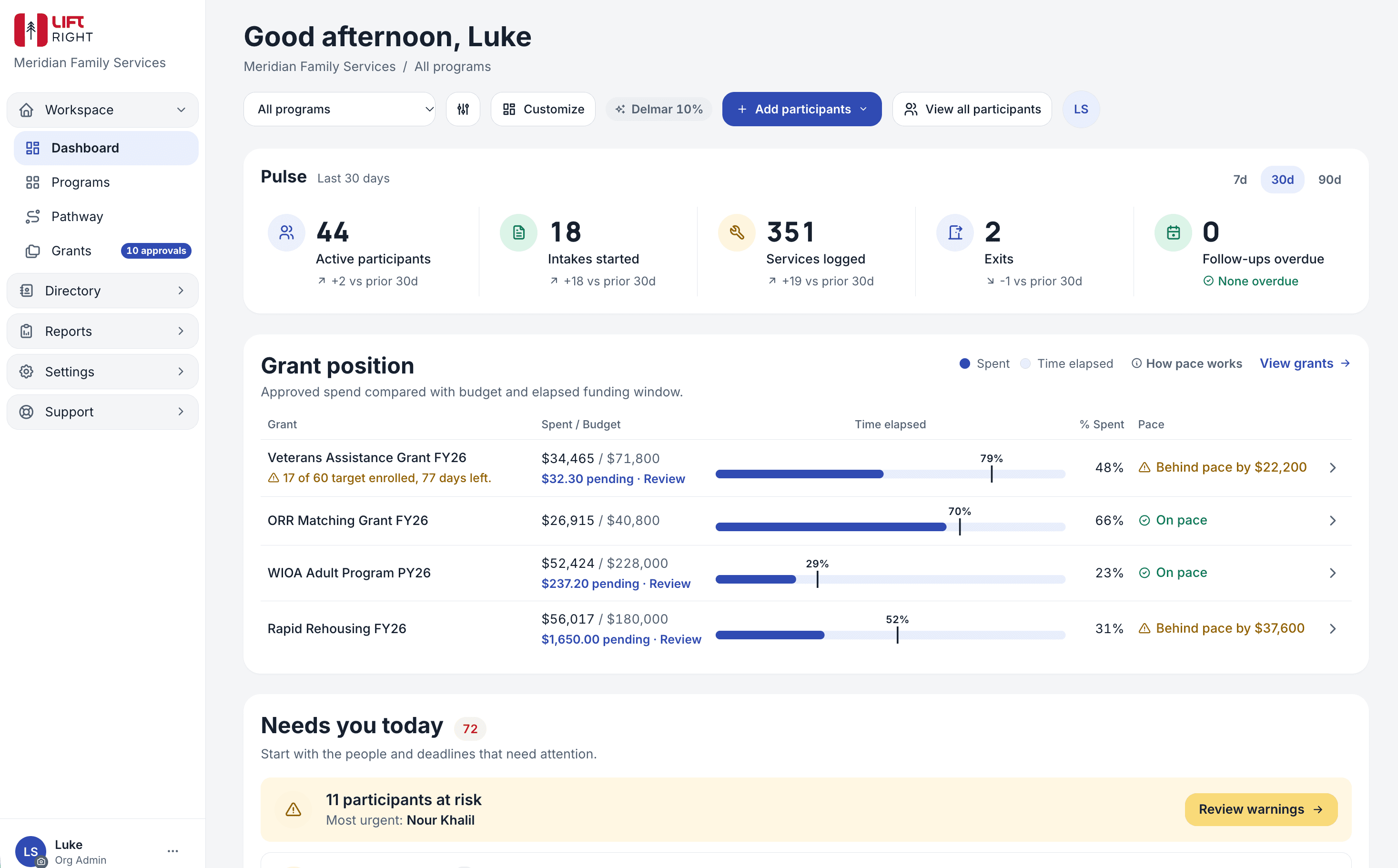Screen dimensions: 1398x868
Task: Open Rapid Rehousing FY26 row chevron
Action: pyautogui.click(x=1333, y=629)
